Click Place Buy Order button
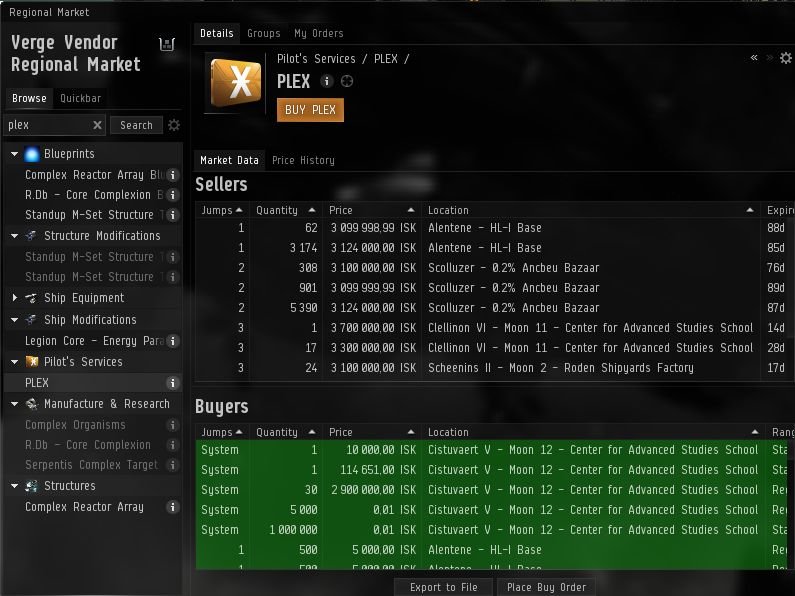The image size is (795, 596). 547,587
